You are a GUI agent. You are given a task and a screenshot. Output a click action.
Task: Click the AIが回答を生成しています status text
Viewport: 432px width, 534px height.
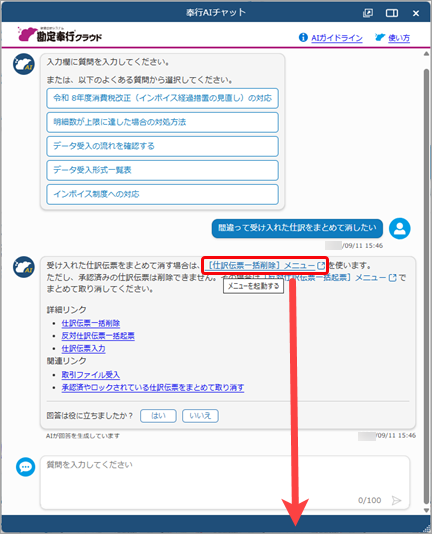[x=83, y=436]
